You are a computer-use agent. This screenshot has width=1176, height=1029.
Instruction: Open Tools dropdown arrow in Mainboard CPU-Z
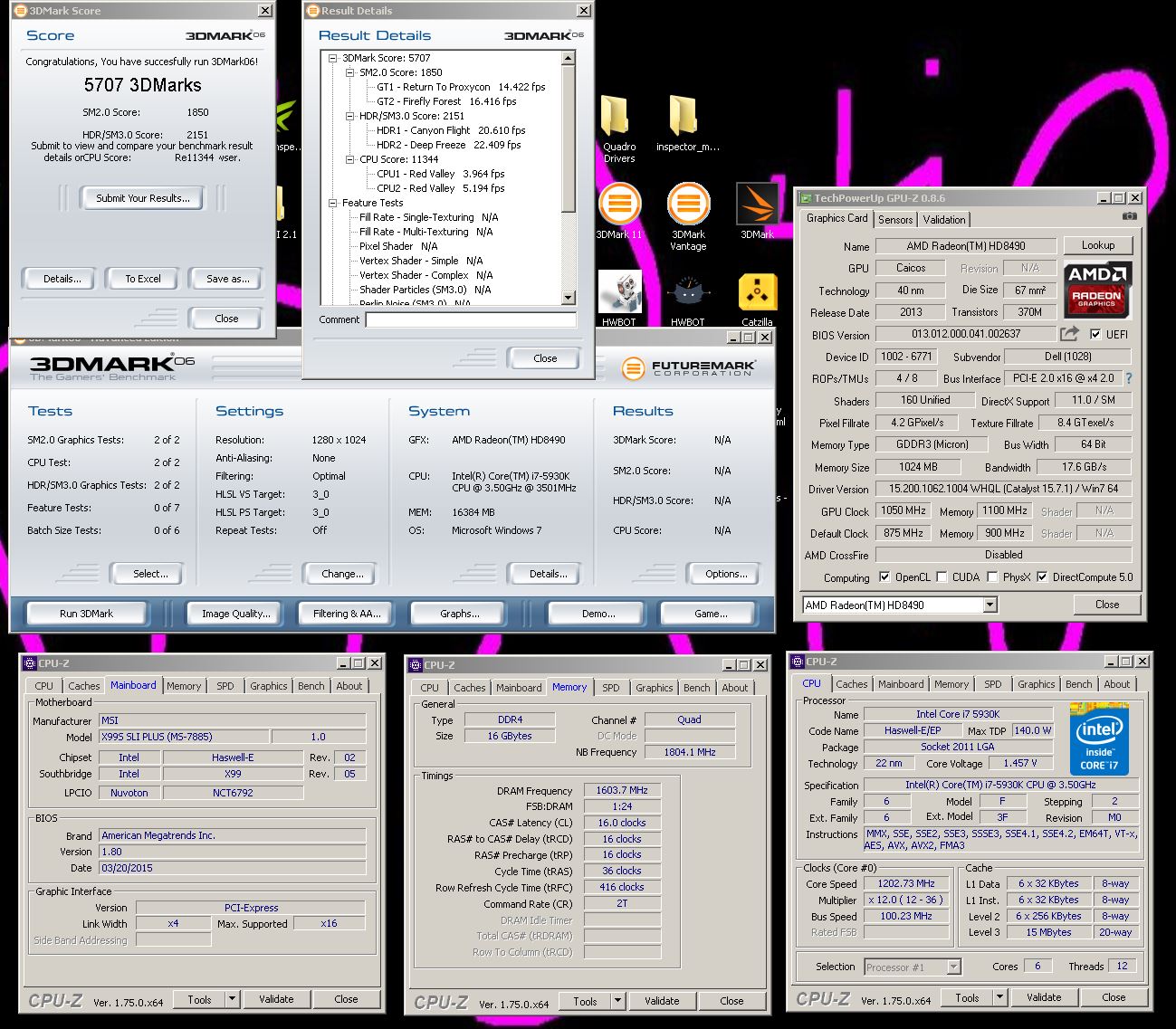tap(233, 999)
